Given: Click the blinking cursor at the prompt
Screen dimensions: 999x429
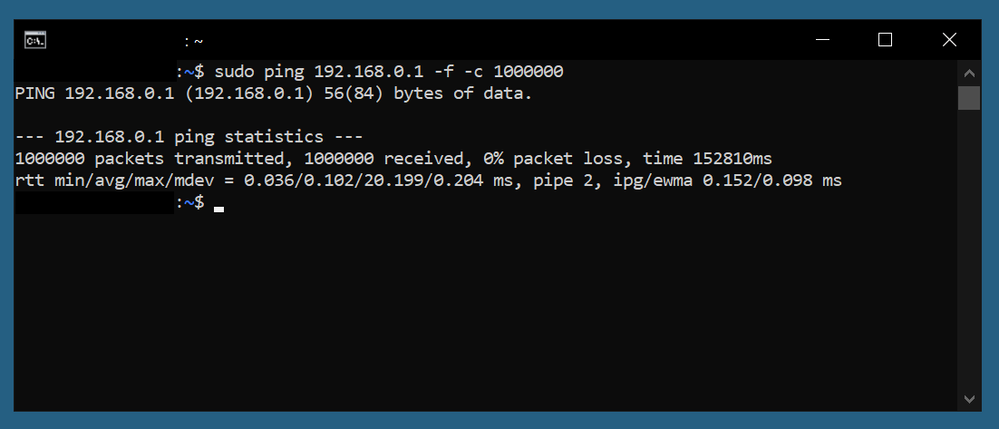Looking at the screenshot, I should point(219,209).
